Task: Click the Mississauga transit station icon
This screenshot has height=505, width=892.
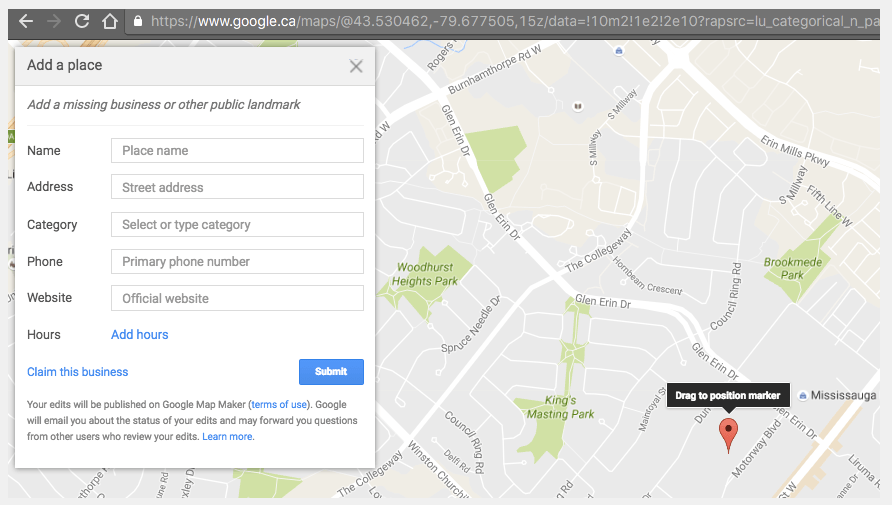Action: [x=803, y=395]
